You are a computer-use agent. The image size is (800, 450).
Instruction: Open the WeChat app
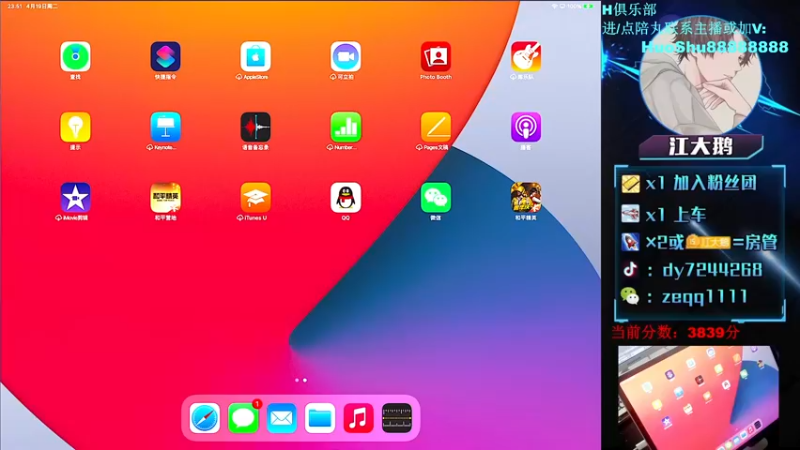point(436,197)
